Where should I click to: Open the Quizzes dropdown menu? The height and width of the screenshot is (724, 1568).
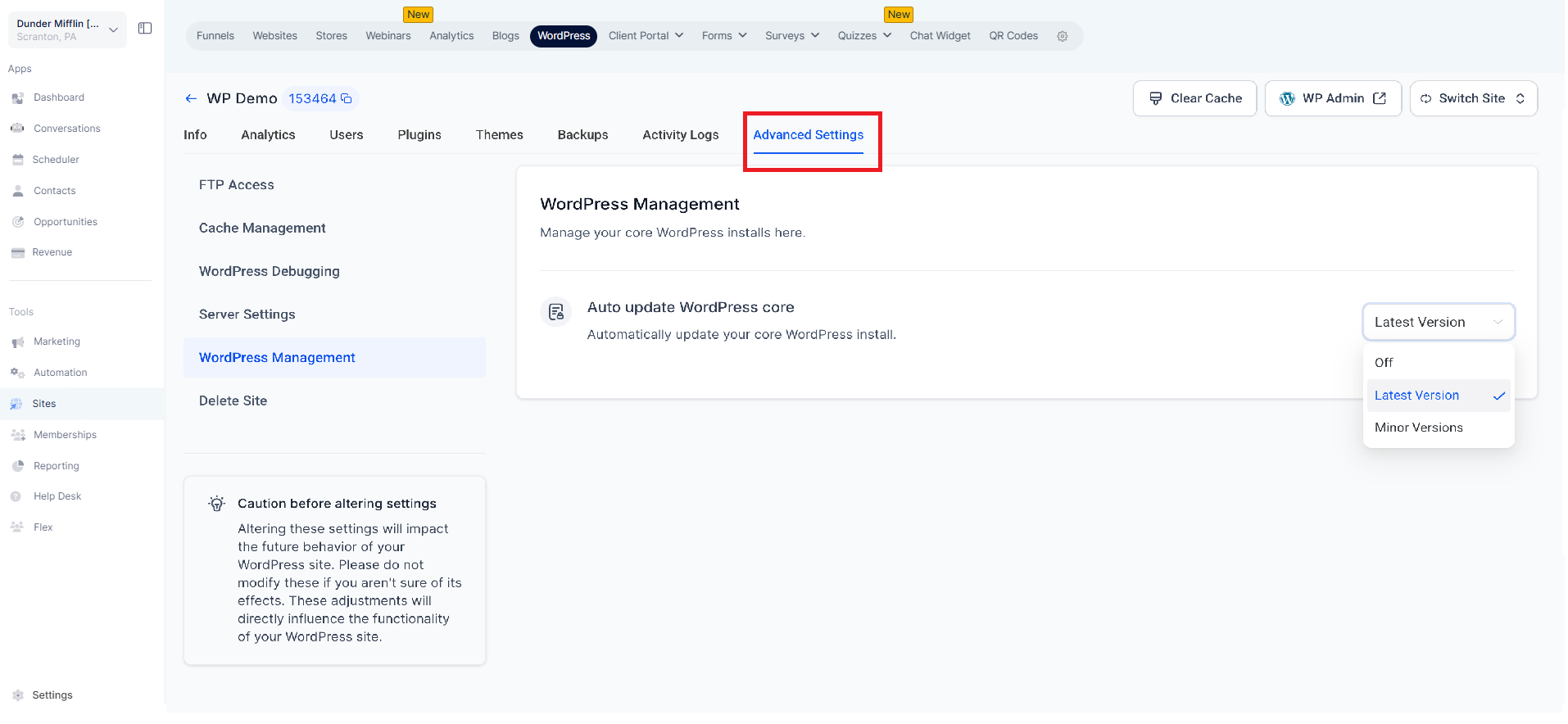(x=864, y=36)
